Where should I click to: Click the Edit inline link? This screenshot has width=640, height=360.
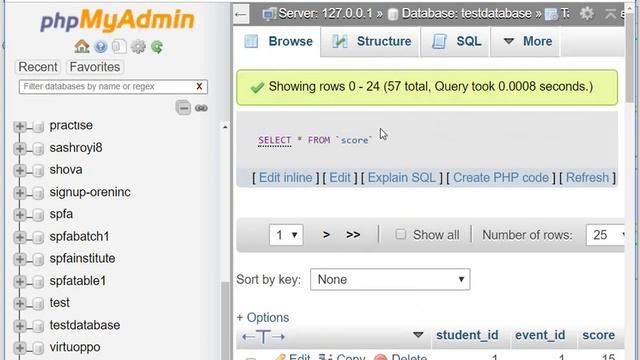point(285,178)
